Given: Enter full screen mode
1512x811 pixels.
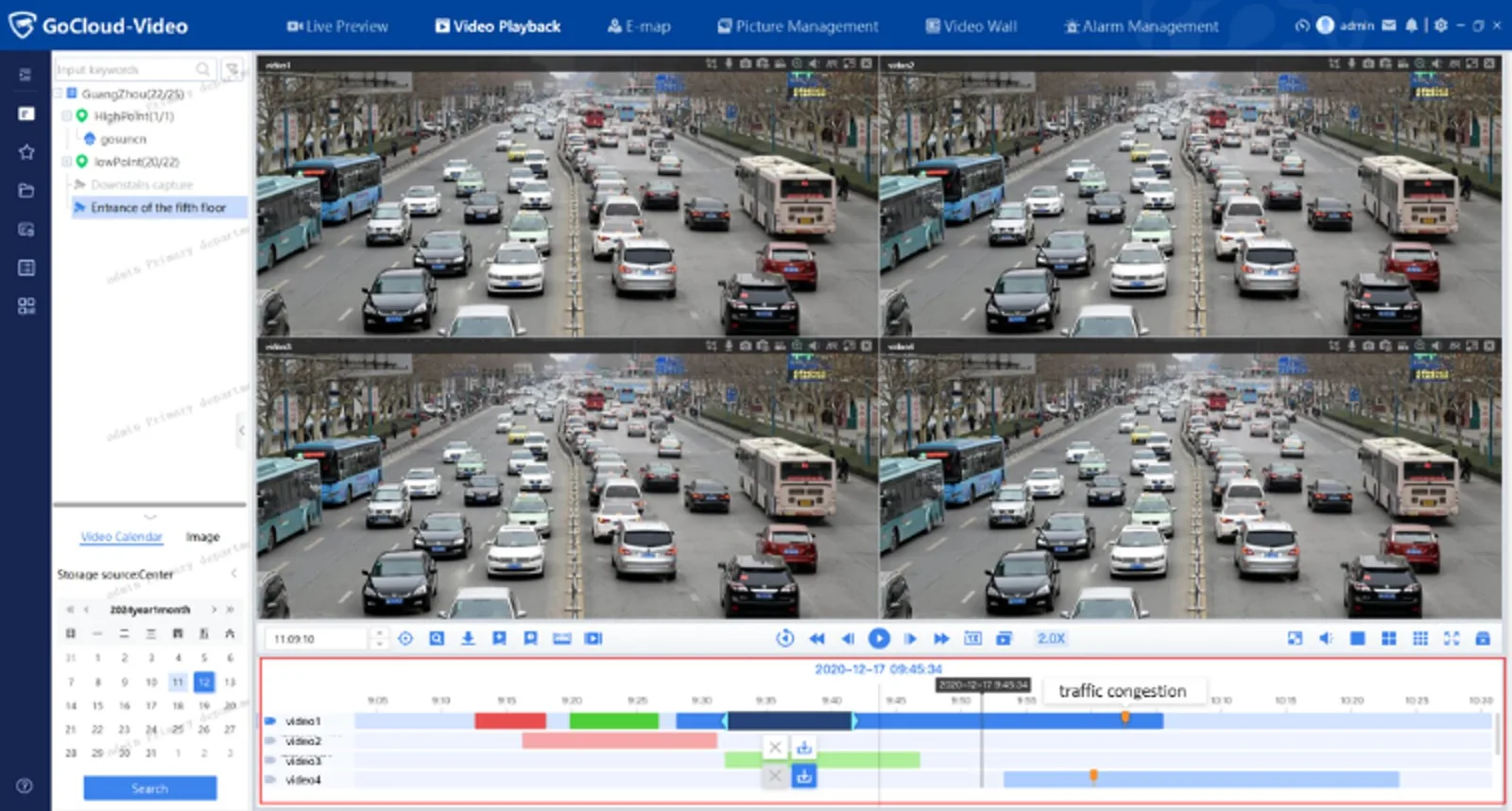Looking at the screenshot, I should pyautogui.click(x=1452, y=639).
